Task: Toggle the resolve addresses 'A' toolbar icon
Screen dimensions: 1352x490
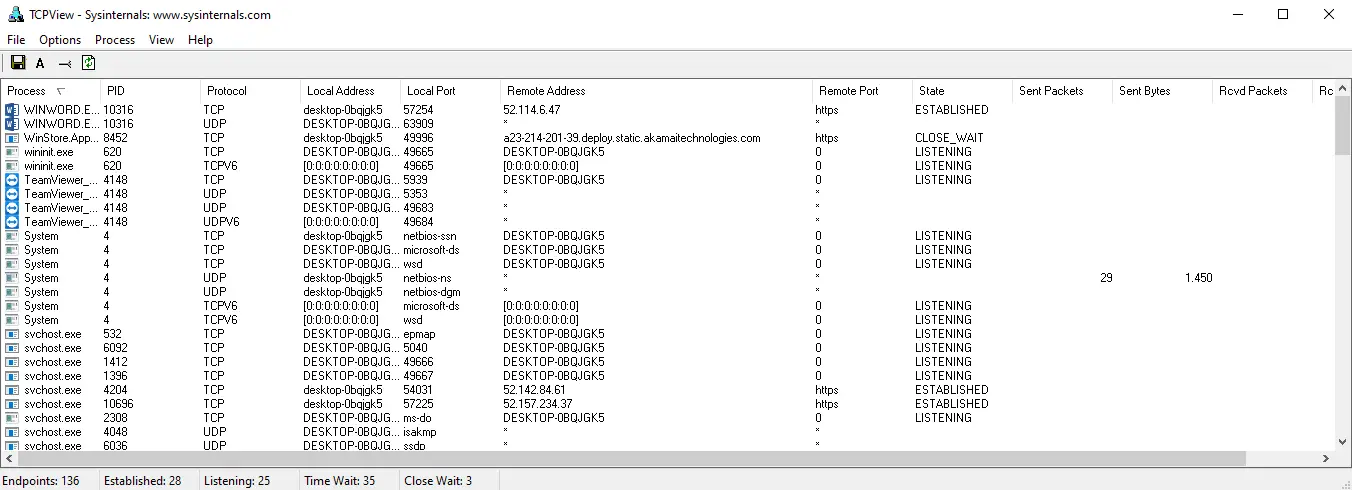Action: coord(40,63)
